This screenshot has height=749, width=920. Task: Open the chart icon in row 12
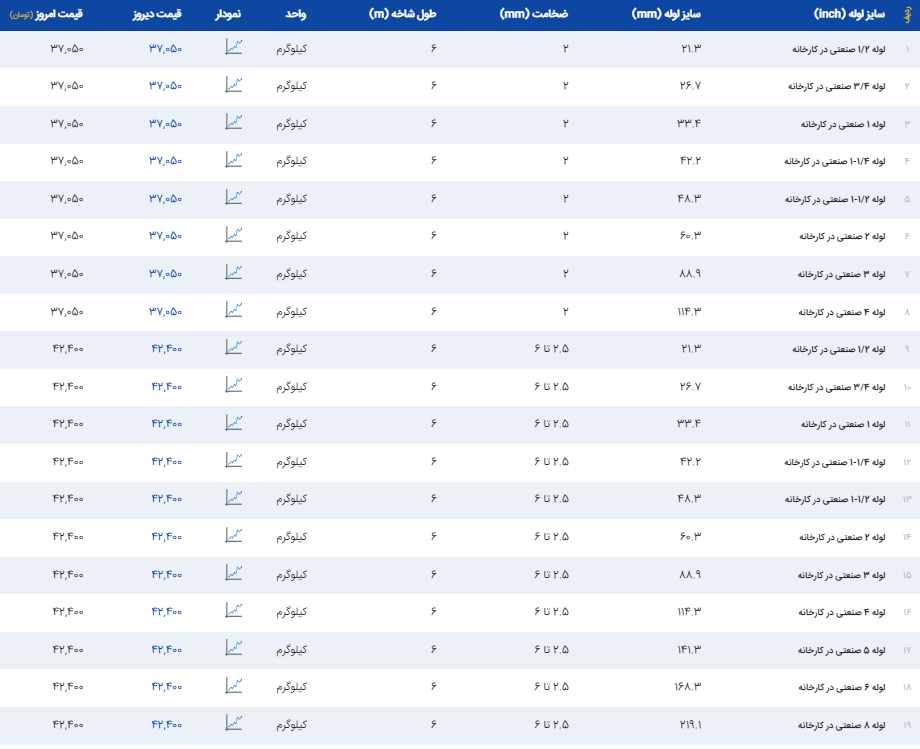[x=234, y=460]
